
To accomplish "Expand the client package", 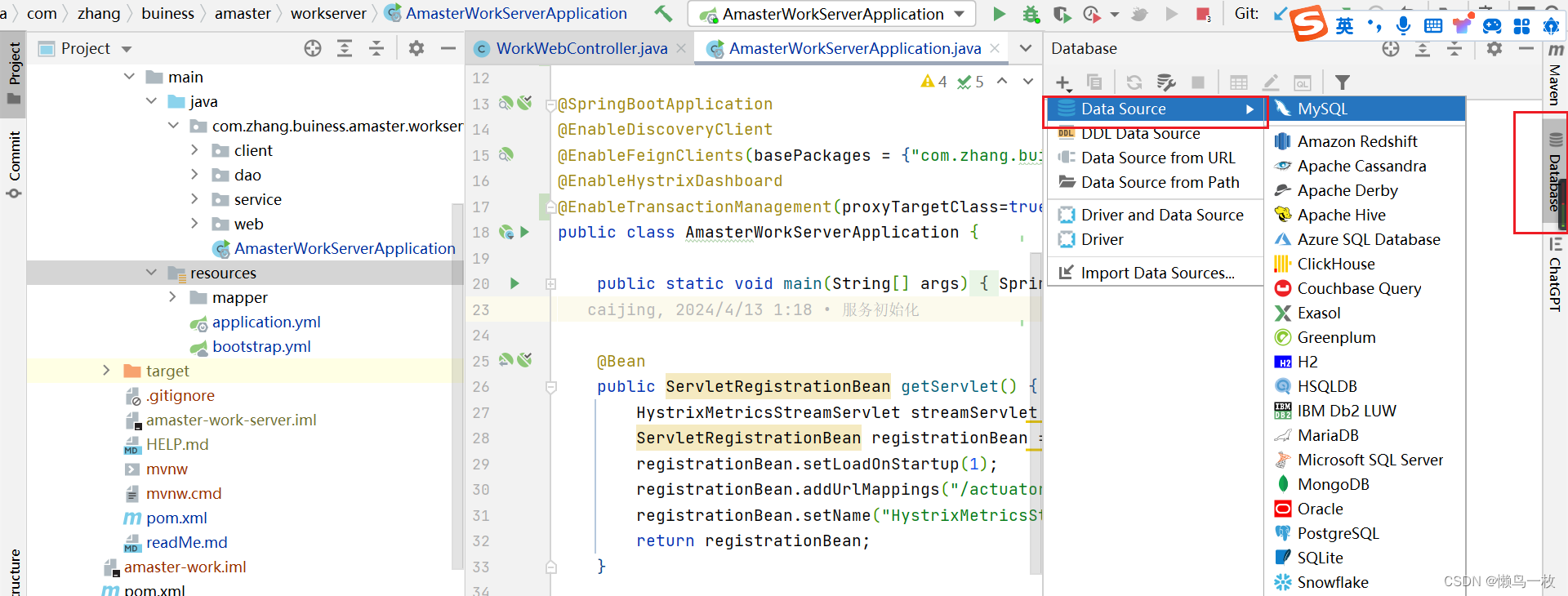I will [194, 150].
